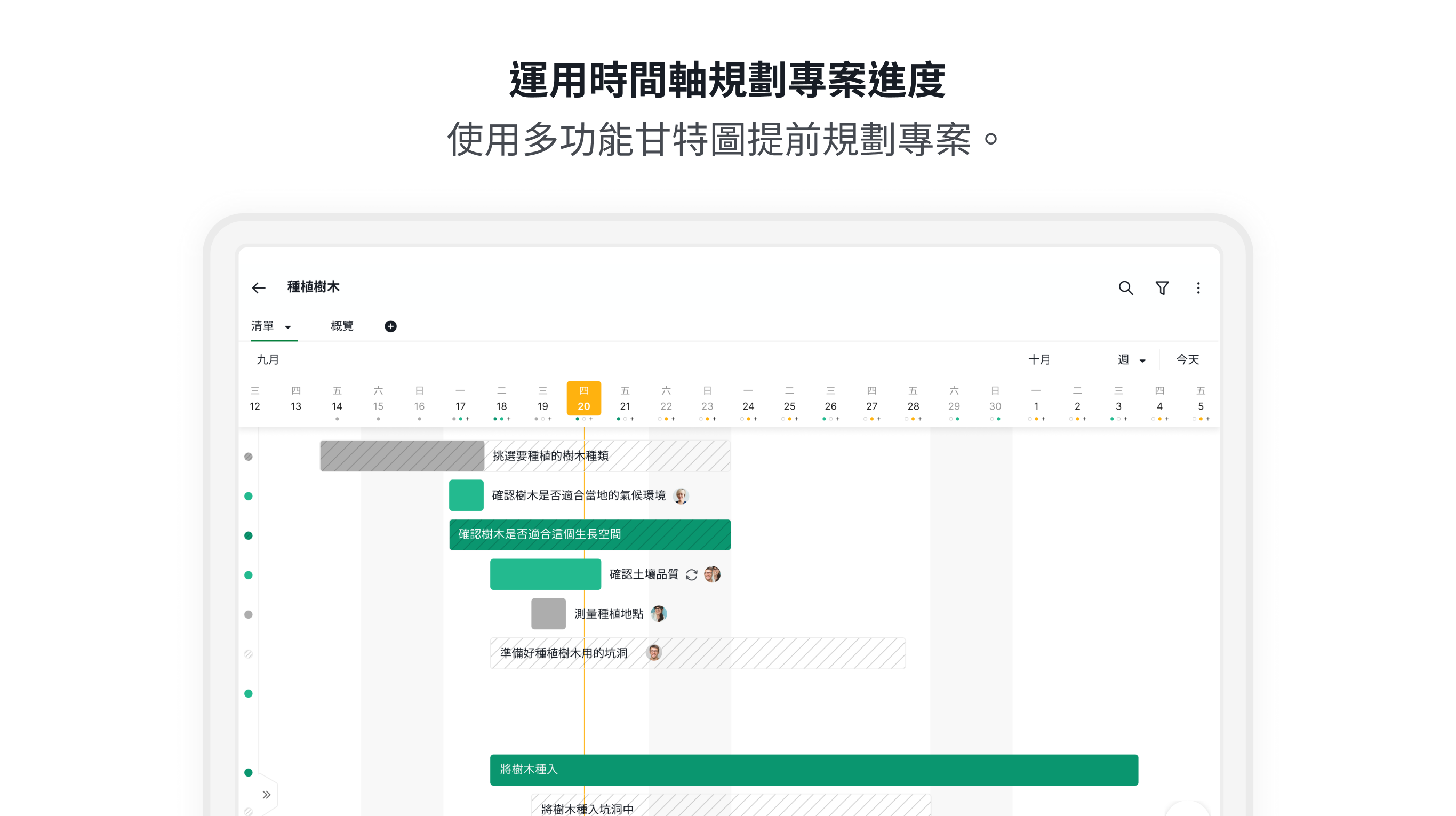
Task: Select the grey bar of 挑選要種植的樹木種類
Action: coord(402,455)
